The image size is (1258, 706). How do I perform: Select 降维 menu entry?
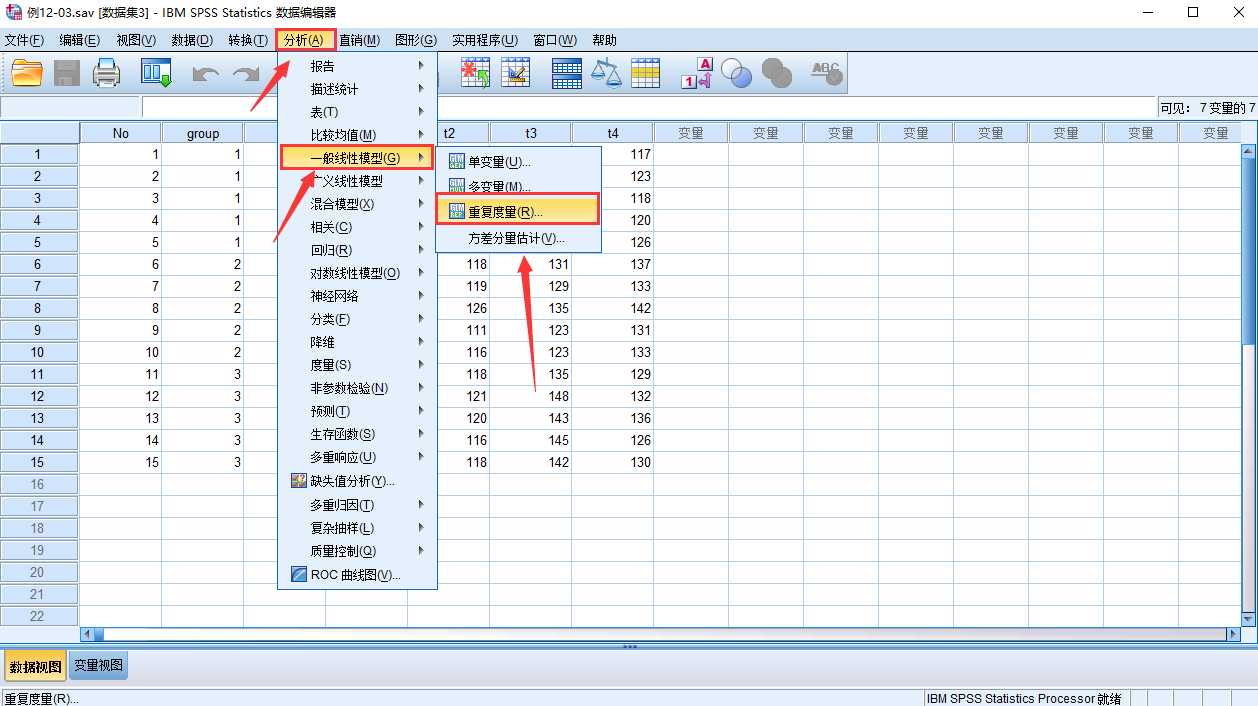(x=356, y=342)
